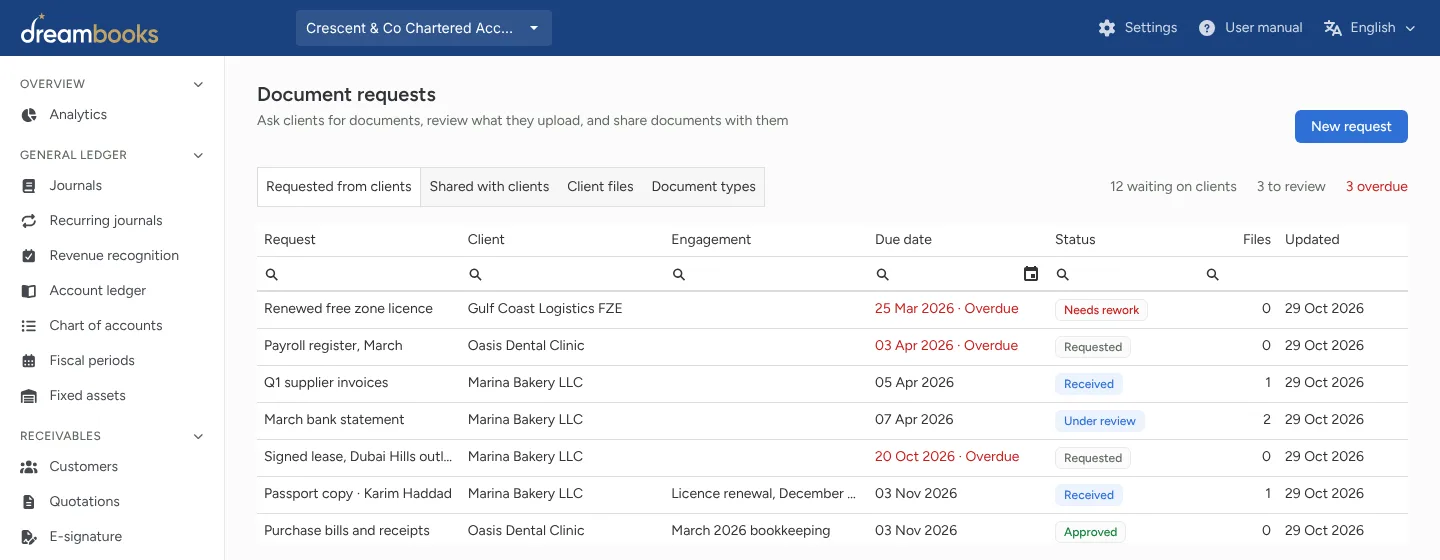
Task: Open the Document types tab
Action: click(704, 187)
